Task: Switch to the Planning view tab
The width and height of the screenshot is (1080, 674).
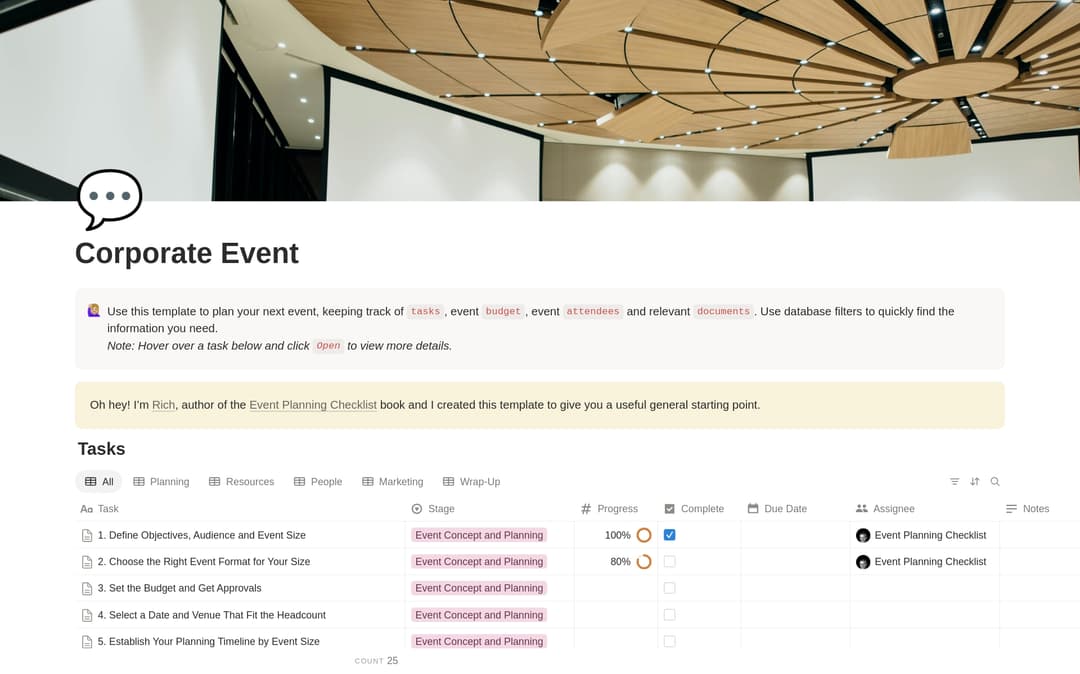Action: point(161,482)
